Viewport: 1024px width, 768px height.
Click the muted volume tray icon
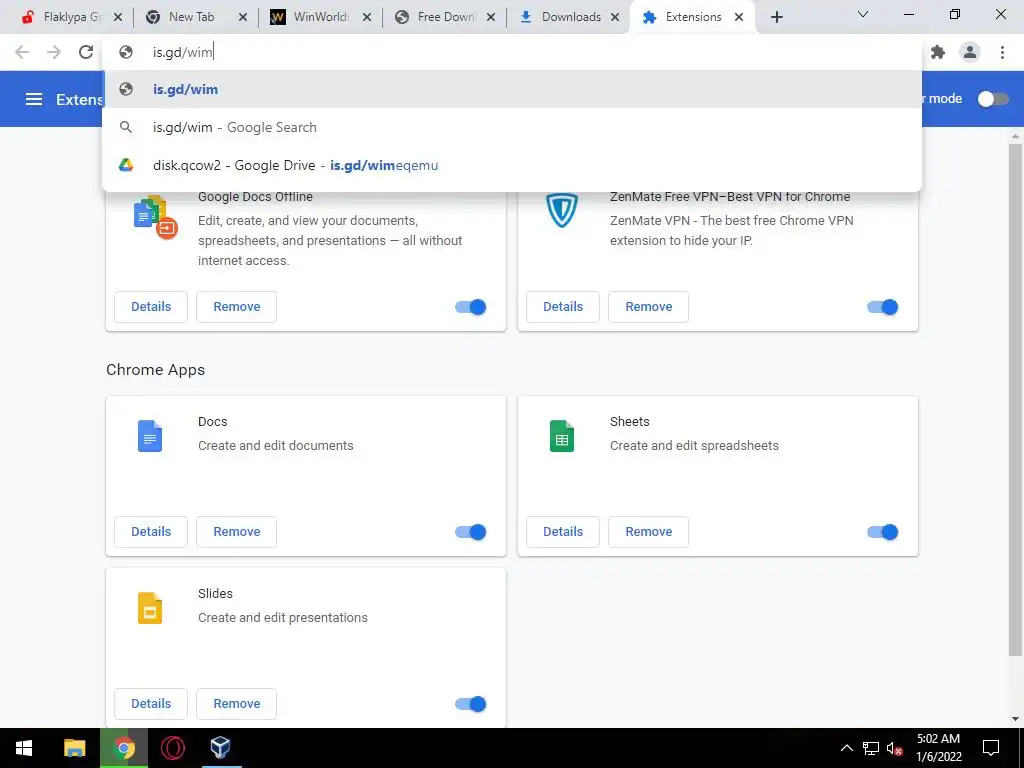[895, 748]
